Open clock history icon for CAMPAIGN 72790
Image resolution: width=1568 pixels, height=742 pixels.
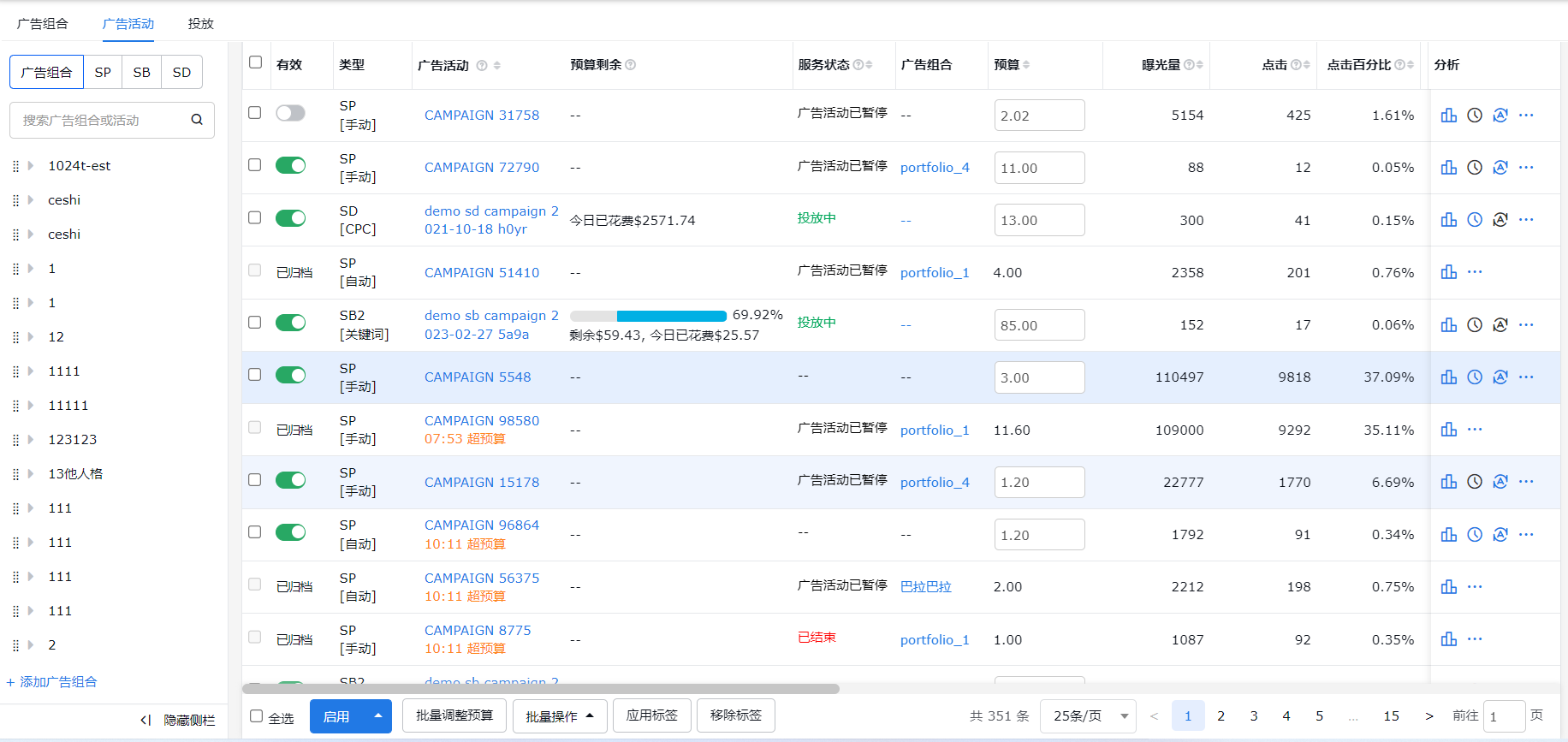[1474, 168]
